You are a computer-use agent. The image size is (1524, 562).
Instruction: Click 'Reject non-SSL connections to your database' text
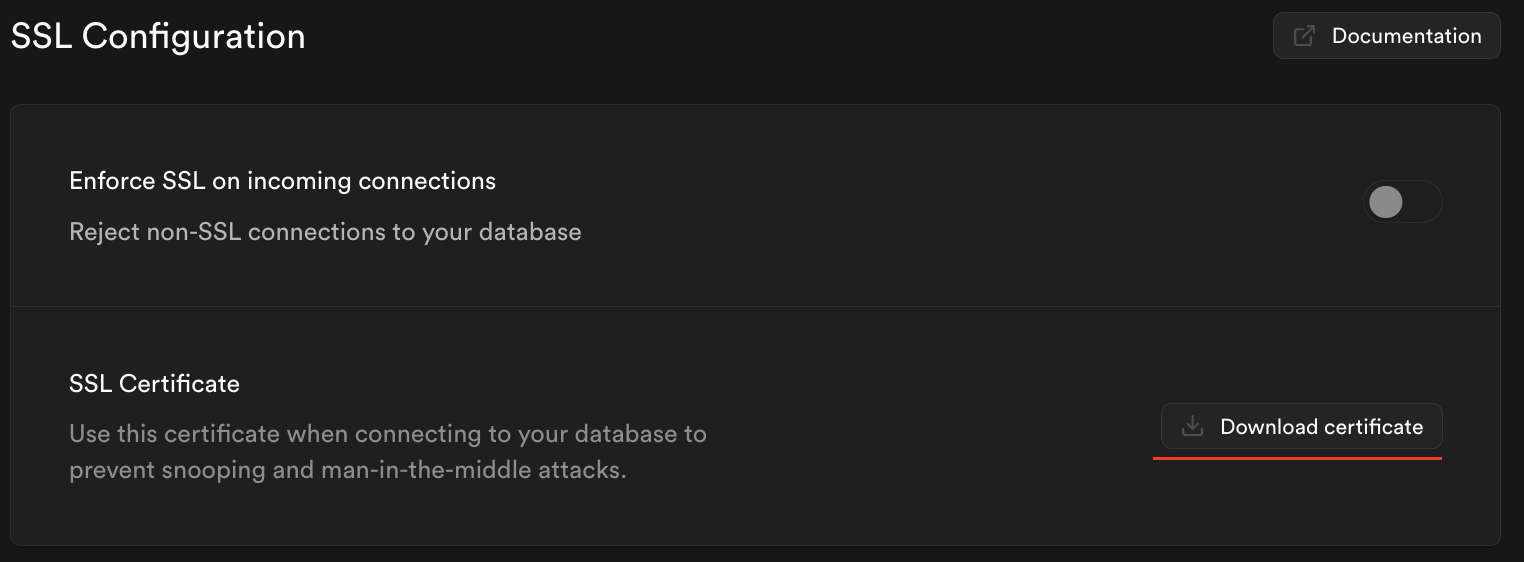(x=325, y=232)
